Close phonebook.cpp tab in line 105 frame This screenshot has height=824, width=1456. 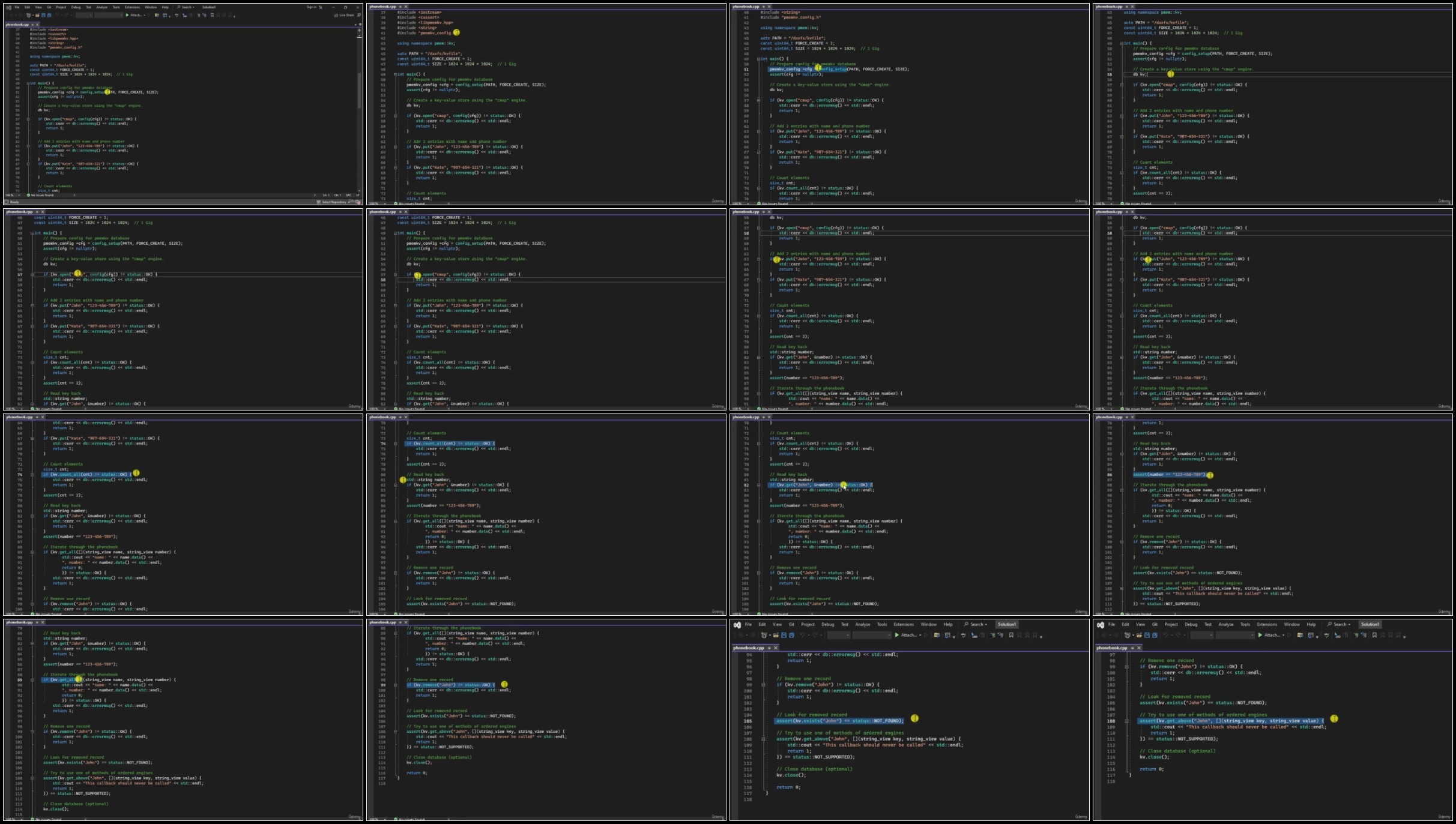point(776,648)
